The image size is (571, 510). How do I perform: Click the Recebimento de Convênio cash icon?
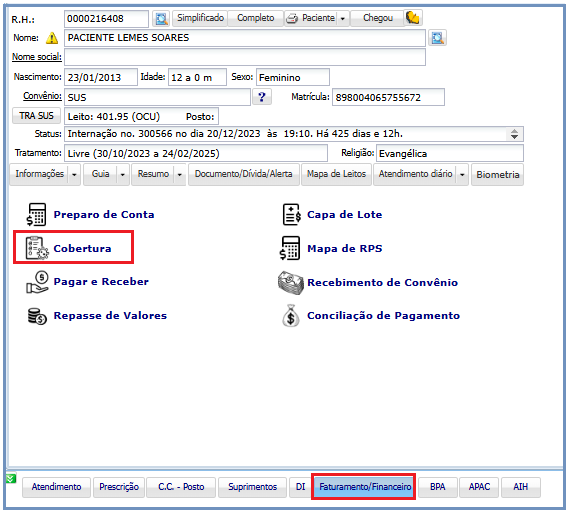click(x=291, y=283)
